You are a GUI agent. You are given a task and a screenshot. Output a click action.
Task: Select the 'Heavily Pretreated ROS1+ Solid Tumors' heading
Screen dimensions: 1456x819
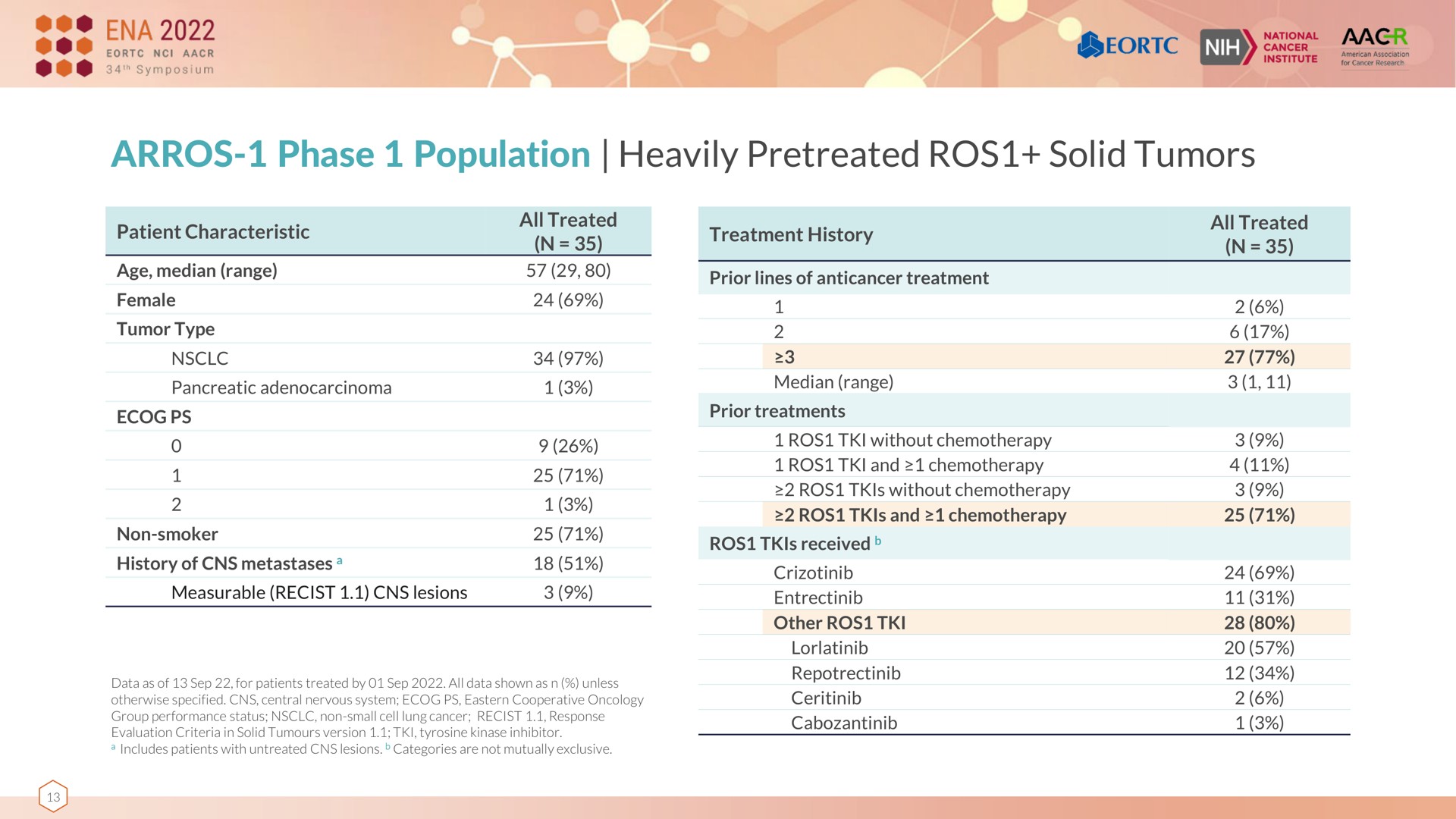click(x=937, y=155)
